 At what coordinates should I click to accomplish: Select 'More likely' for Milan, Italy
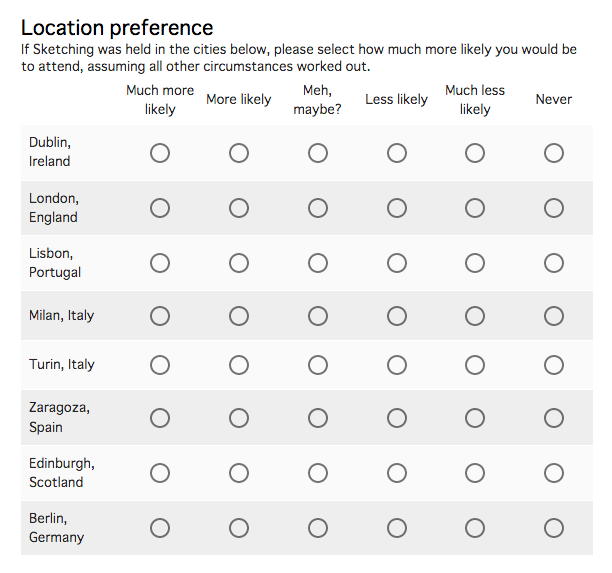239,316
